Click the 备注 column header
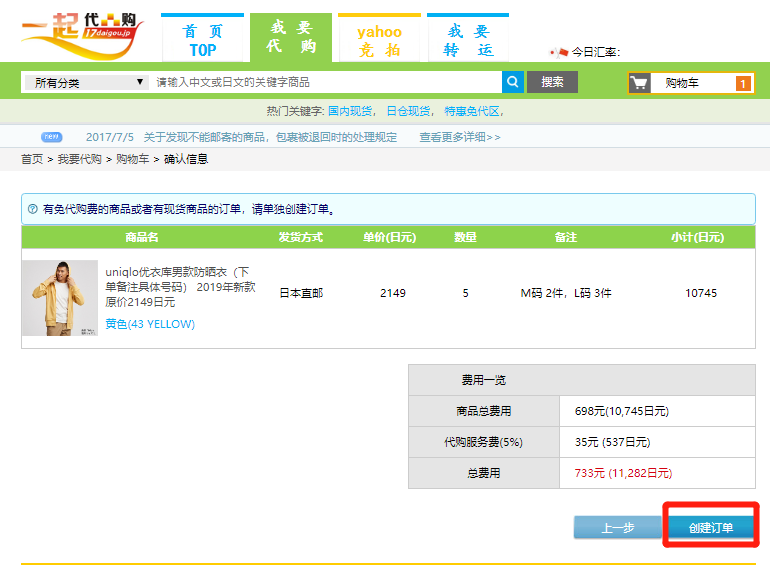Image resolution: width=770 pixels, height=566 pixels. pos(566,237)
